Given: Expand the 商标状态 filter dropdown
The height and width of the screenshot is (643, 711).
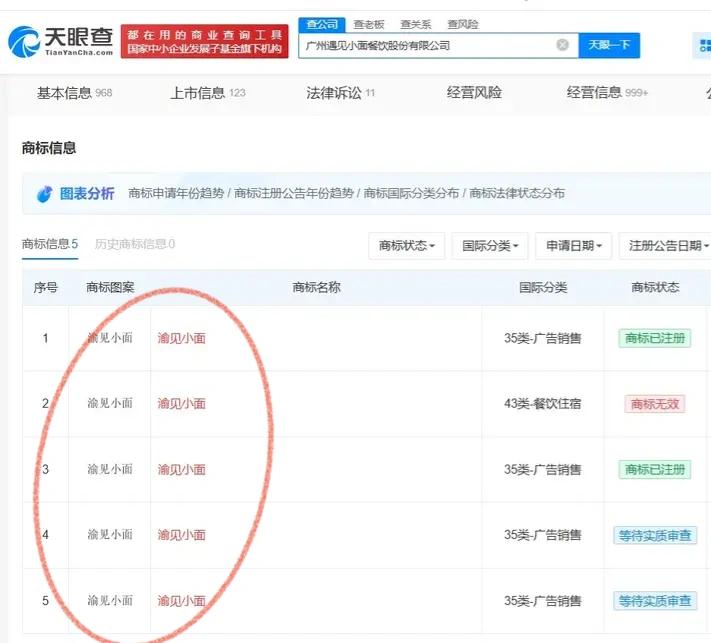Looking at the screenshot, I should click(407, 246).
